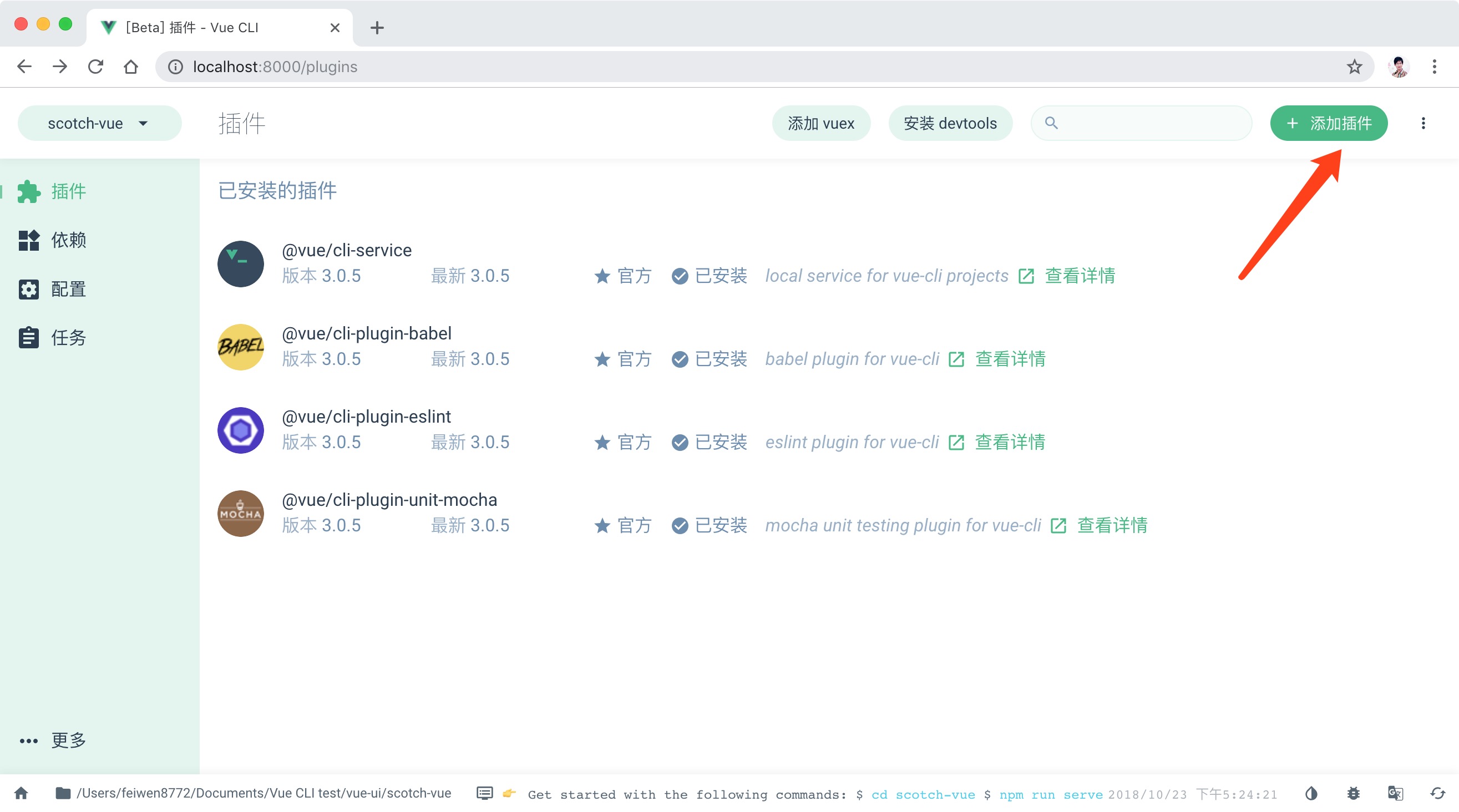
Task: Click the browser back arrow
Action: click(x=24, y=67)
